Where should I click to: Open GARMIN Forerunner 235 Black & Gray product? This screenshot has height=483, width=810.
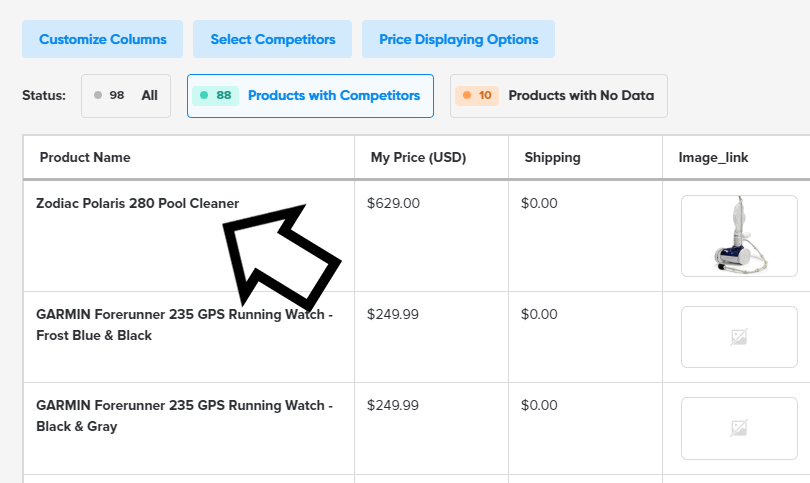(184, 416)
